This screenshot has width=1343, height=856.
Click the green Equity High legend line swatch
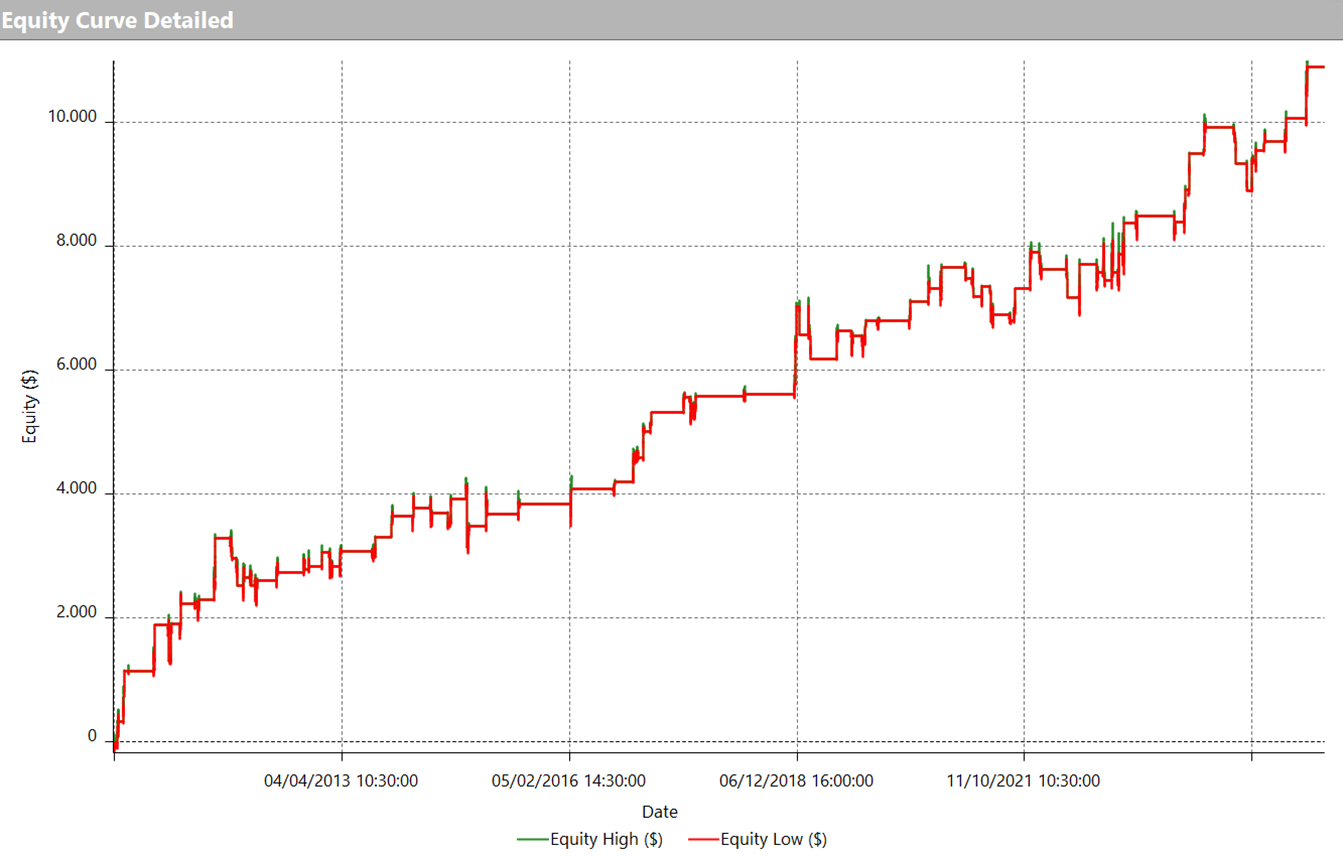[x=533, y=839]
